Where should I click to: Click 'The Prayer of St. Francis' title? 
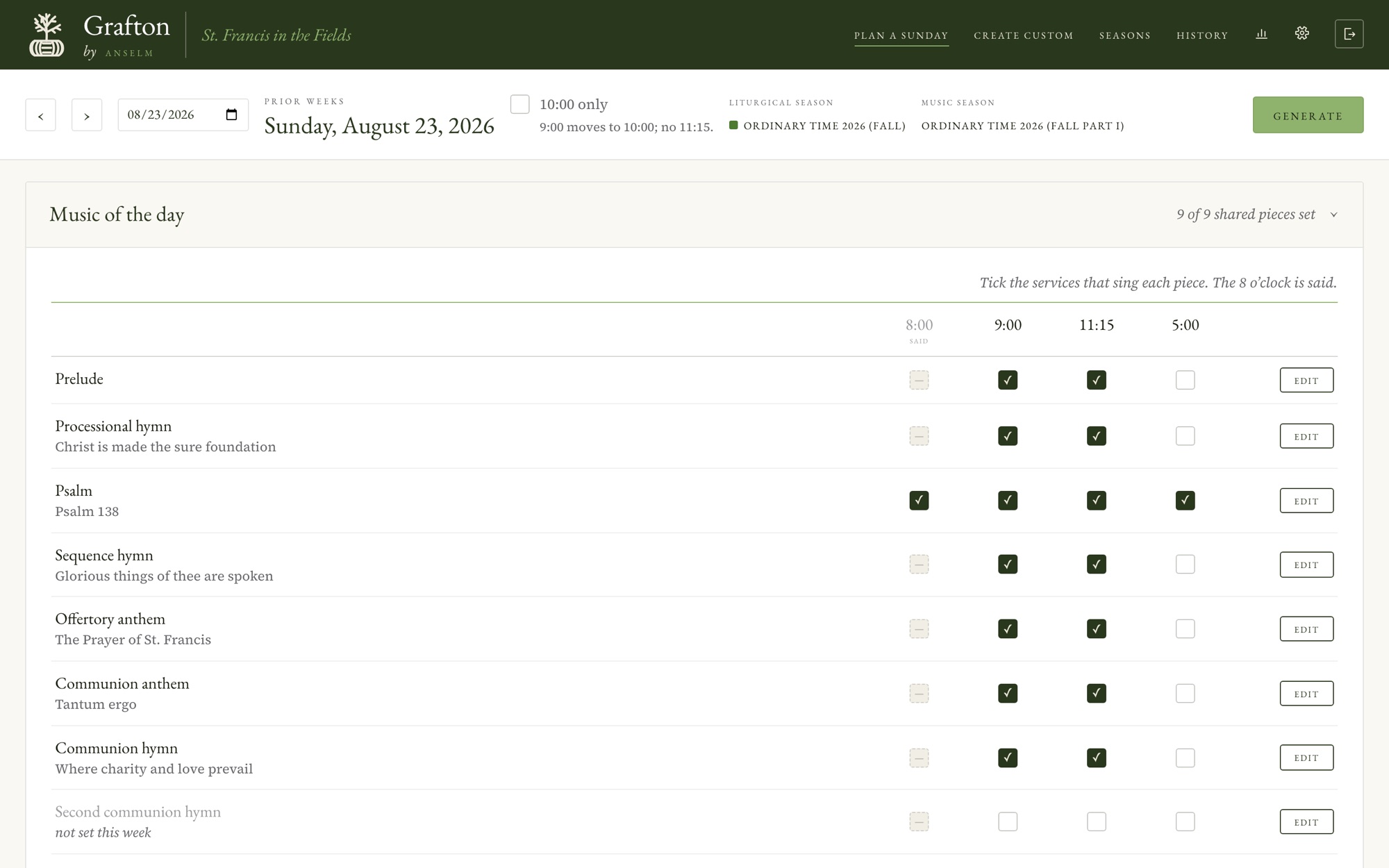point(133,640)
